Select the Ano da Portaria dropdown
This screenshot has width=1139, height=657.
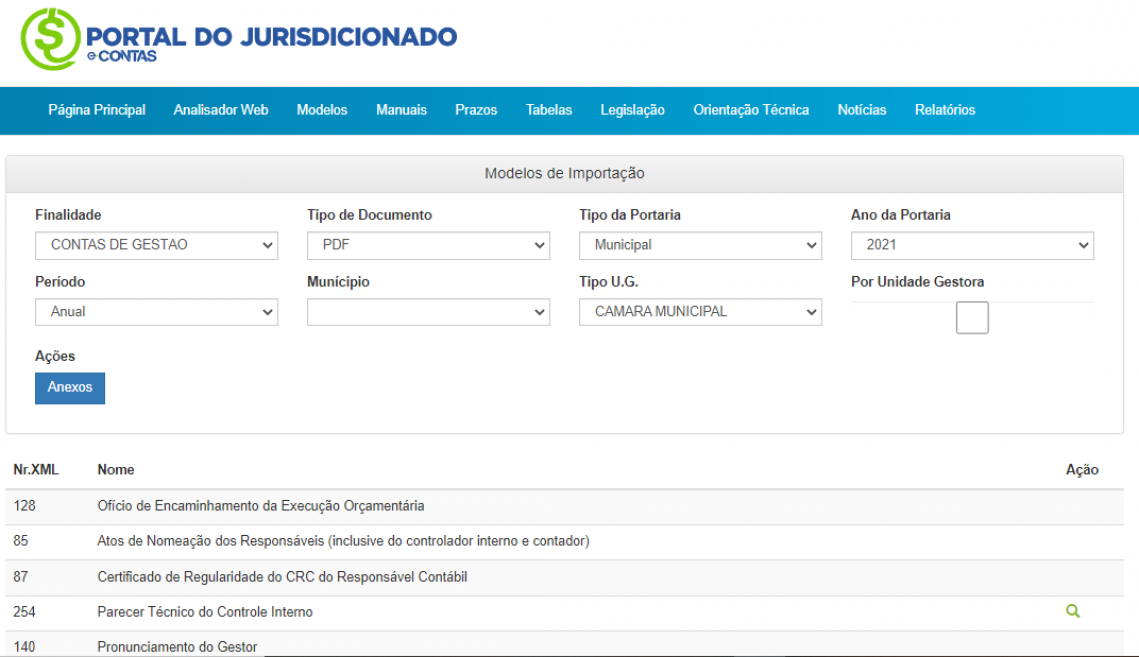(972, 245)
